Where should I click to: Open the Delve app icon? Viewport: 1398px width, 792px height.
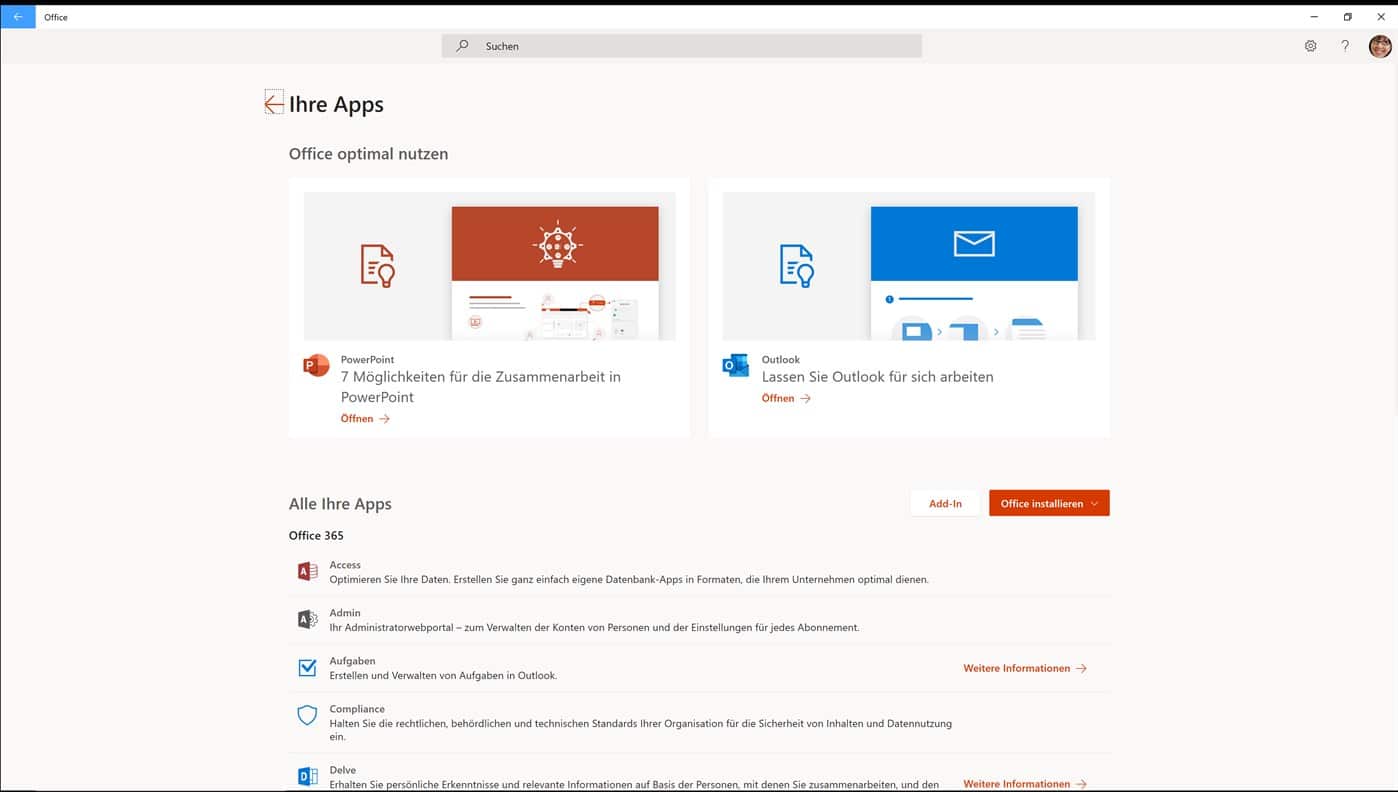click(307, 775)
